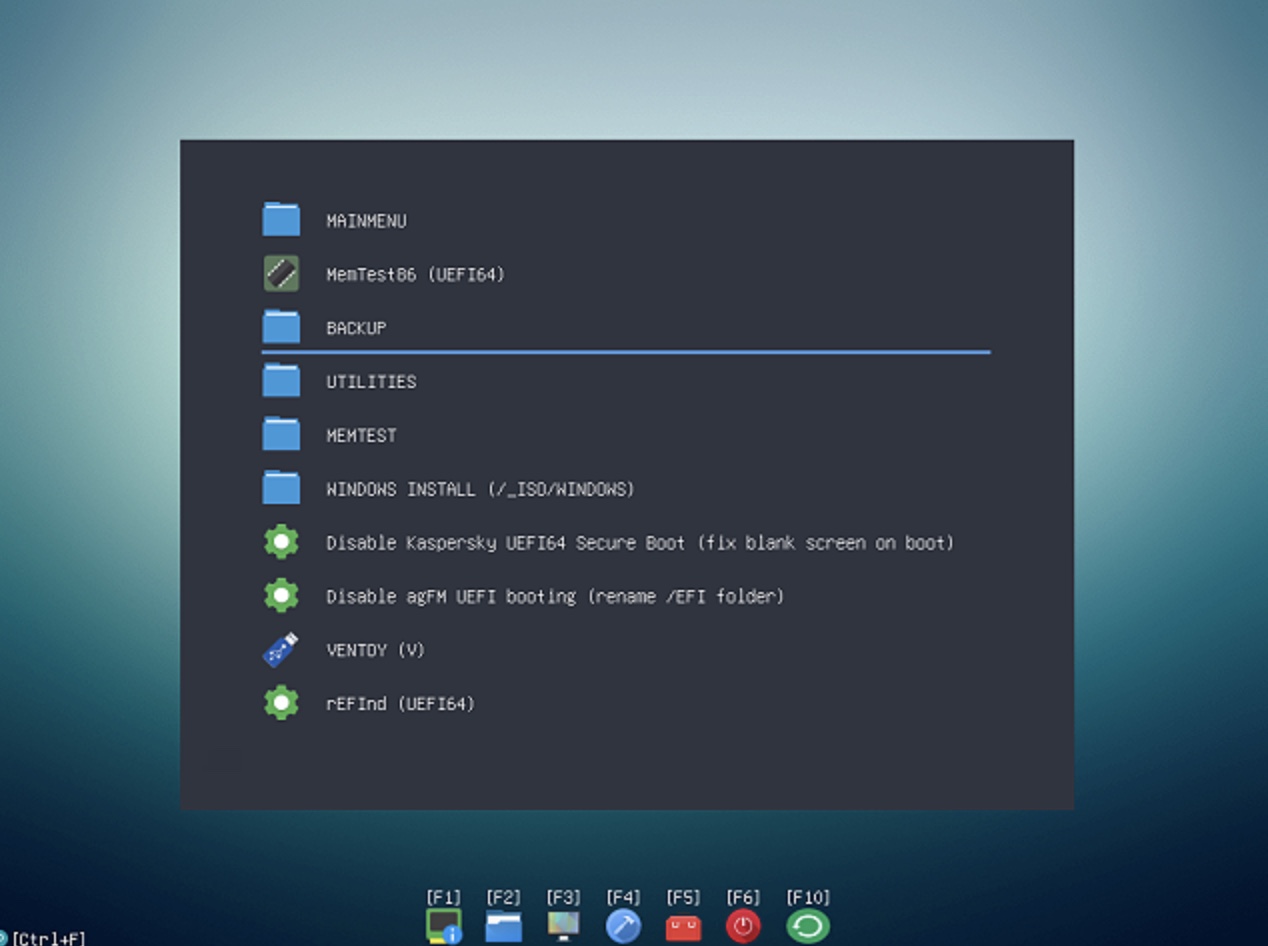Viewport: 1268px width, 946px height.
Task: Open WINDOWS INSTALL (/_ISO/WINDOWS) folder
Action: click(x=626, y=489)
